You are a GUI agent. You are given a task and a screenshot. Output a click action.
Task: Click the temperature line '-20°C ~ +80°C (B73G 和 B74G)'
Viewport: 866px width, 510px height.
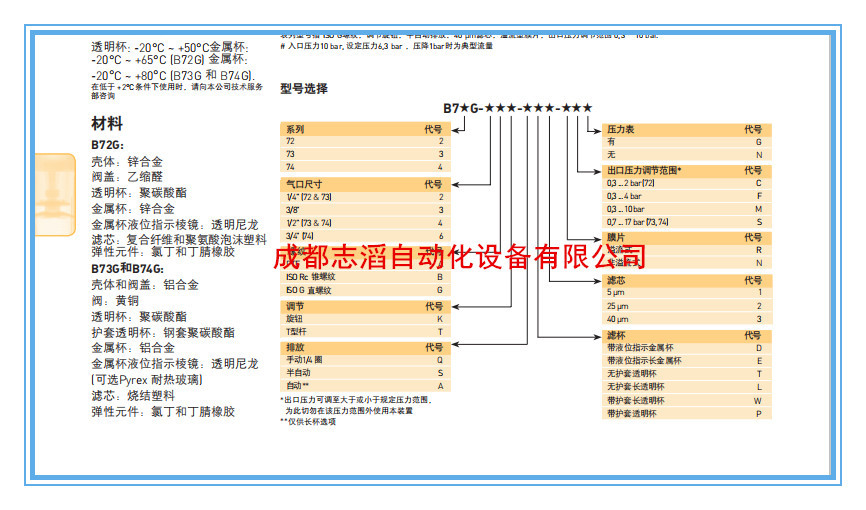coord(173,75)
